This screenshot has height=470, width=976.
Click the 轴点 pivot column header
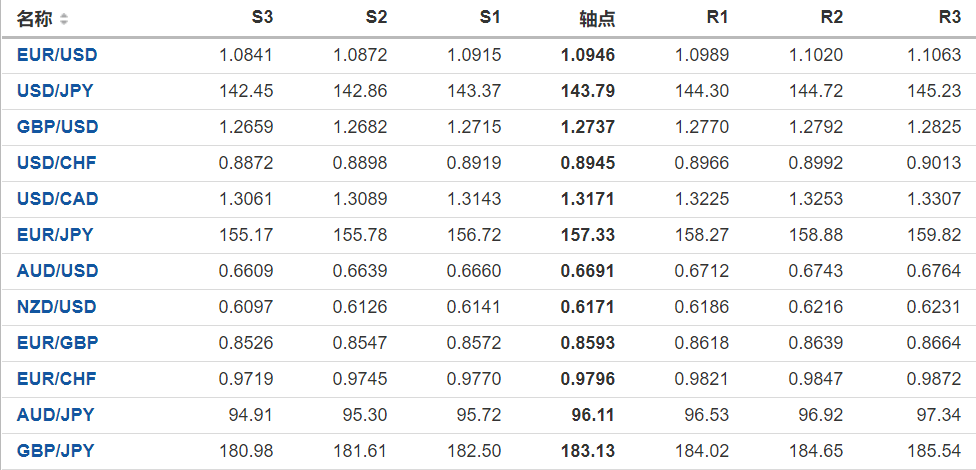(597, 19)
